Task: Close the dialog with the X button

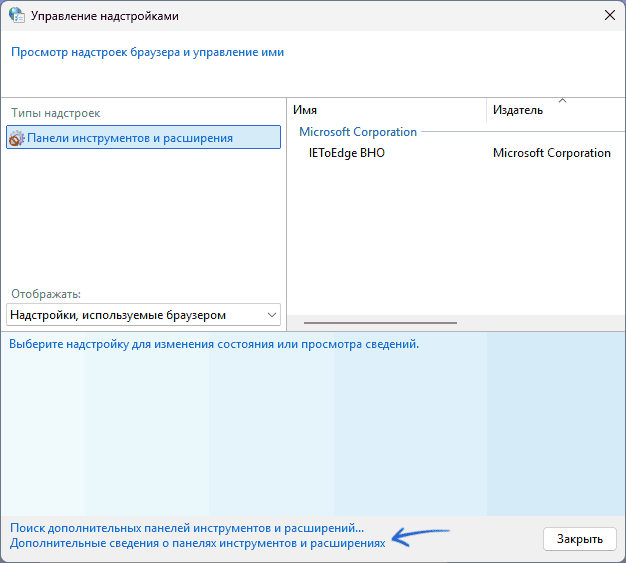Action: point(609,15)
